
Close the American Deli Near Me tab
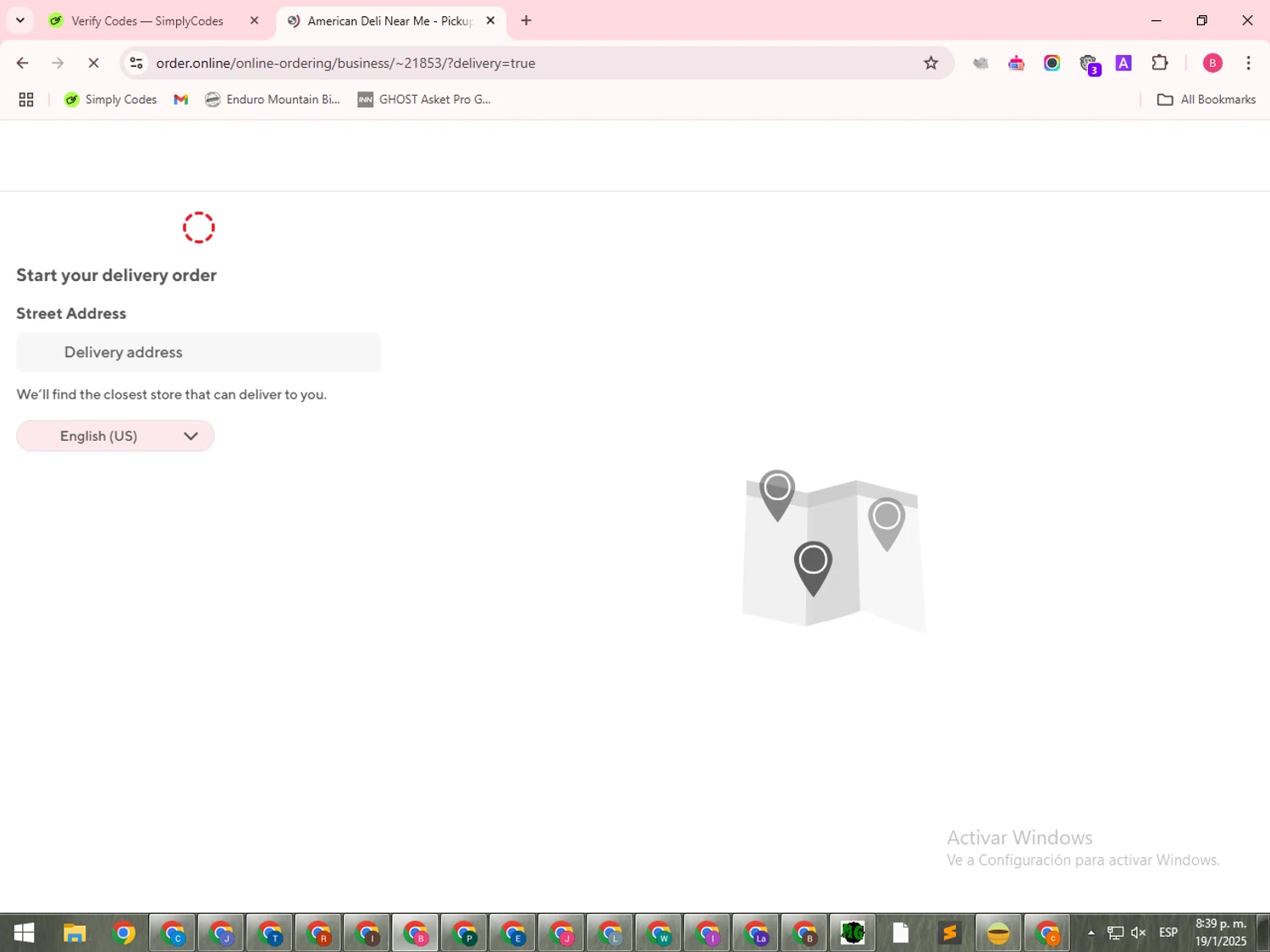tap(490, 21)
